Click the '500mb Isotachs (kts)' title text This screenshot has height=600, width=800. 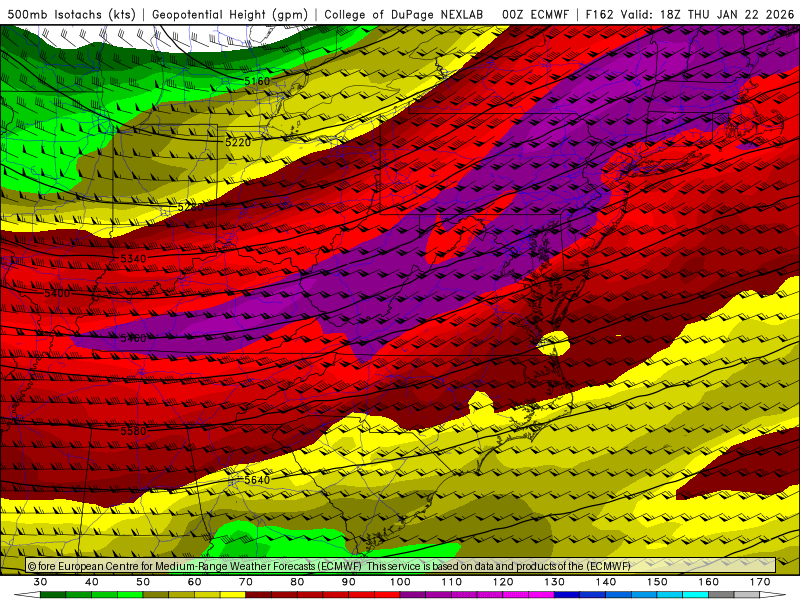[71, 14]
